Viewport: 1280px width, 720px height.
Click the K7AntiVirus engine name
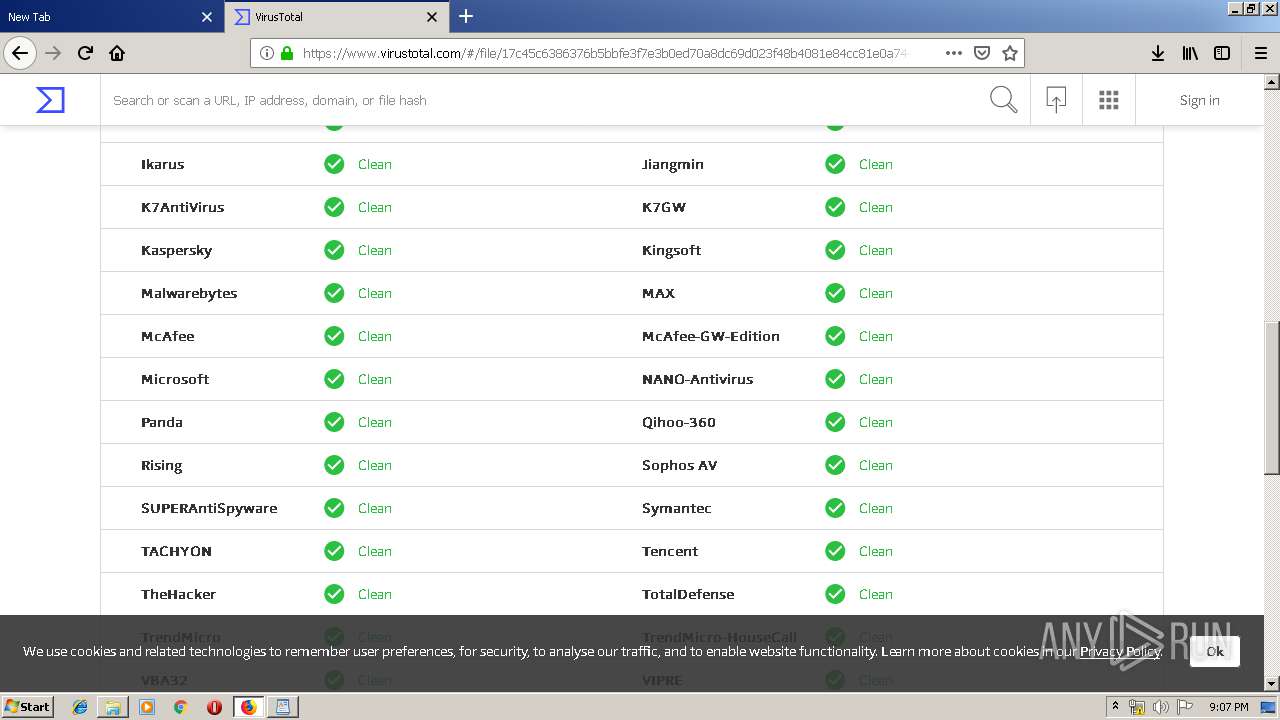click(182, 207)
